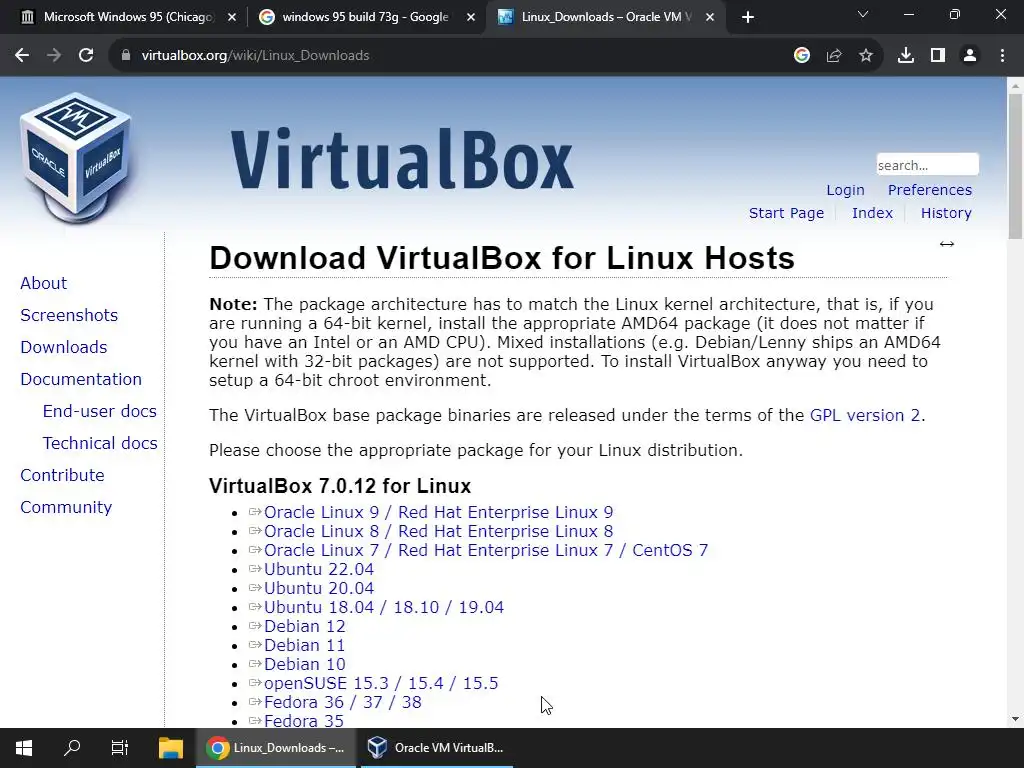Select the Linux_Downloads Oracle VM tab
Screen dimensions: 1024x768
point(607,18)
